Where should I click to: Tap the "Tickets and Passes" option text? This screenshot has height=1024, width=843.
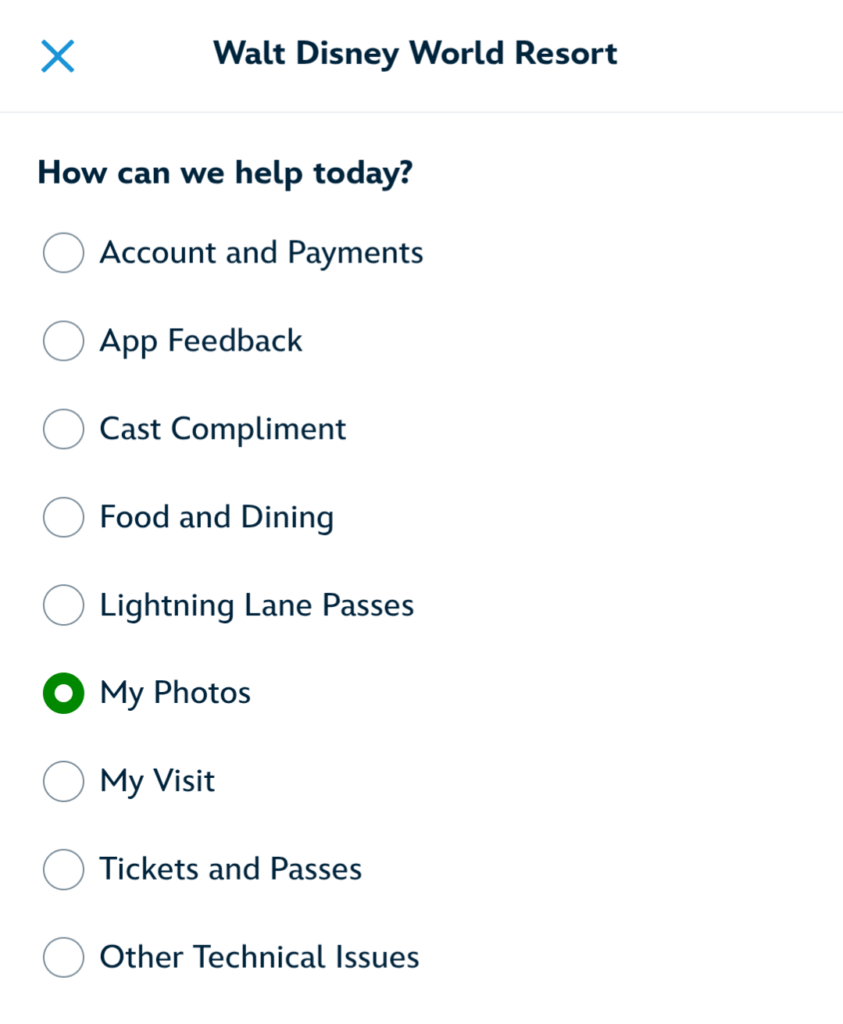231,869
